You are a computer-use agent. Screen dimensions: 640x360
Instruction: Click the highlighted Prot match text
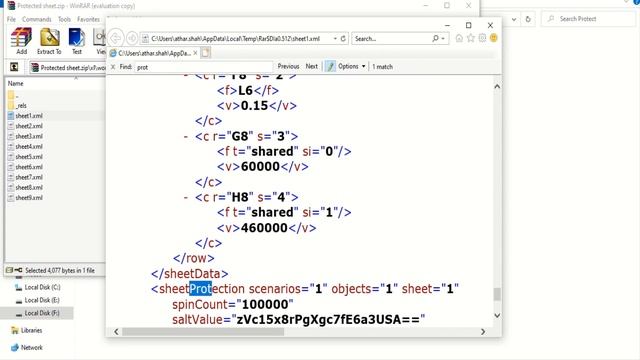click(x=200, y=289)
